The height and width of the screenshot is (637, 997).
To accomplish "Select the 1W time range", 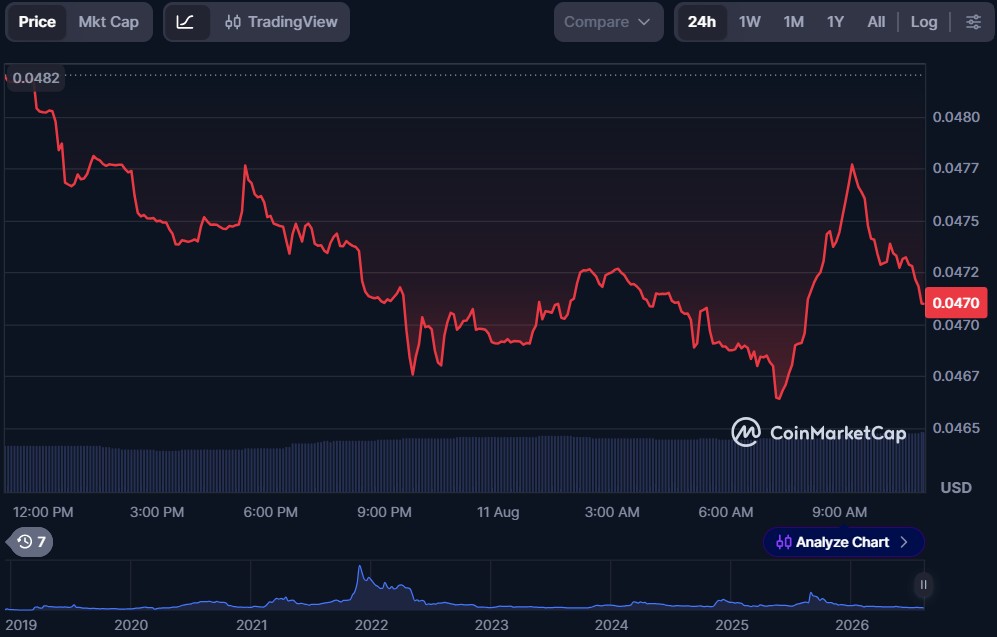I will coord(750,22).
